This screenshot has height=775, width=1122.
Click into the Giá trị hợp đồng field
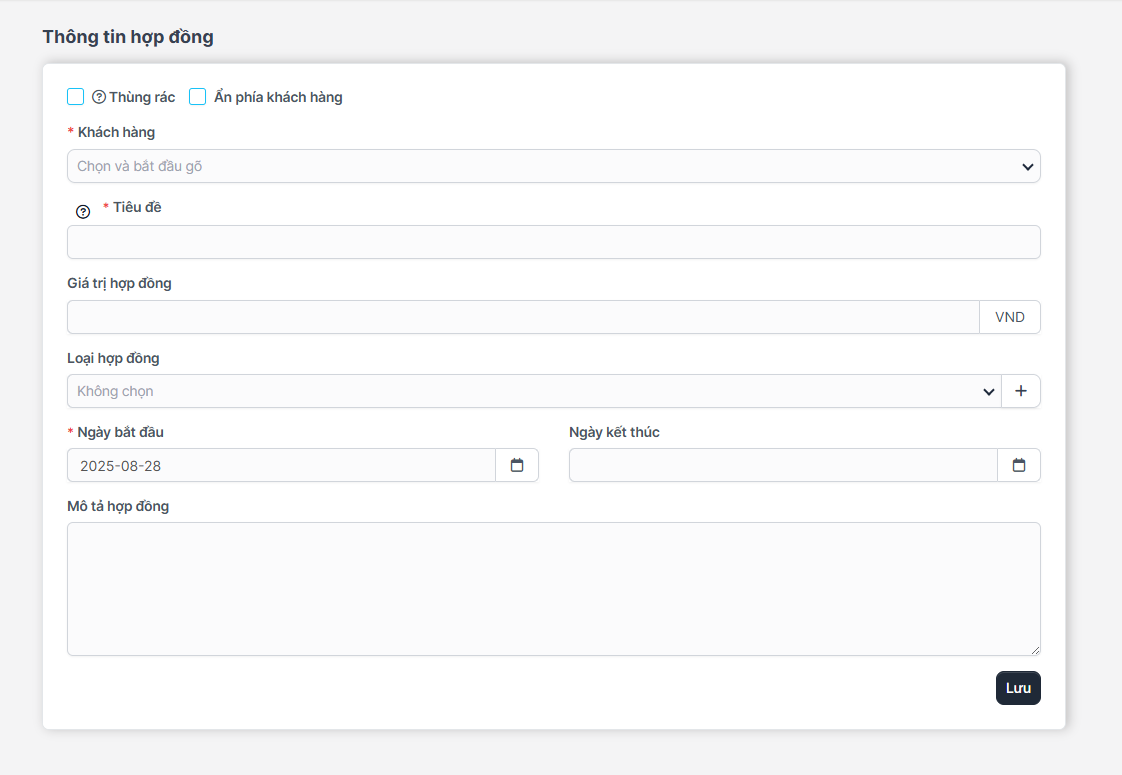(522, 317)
